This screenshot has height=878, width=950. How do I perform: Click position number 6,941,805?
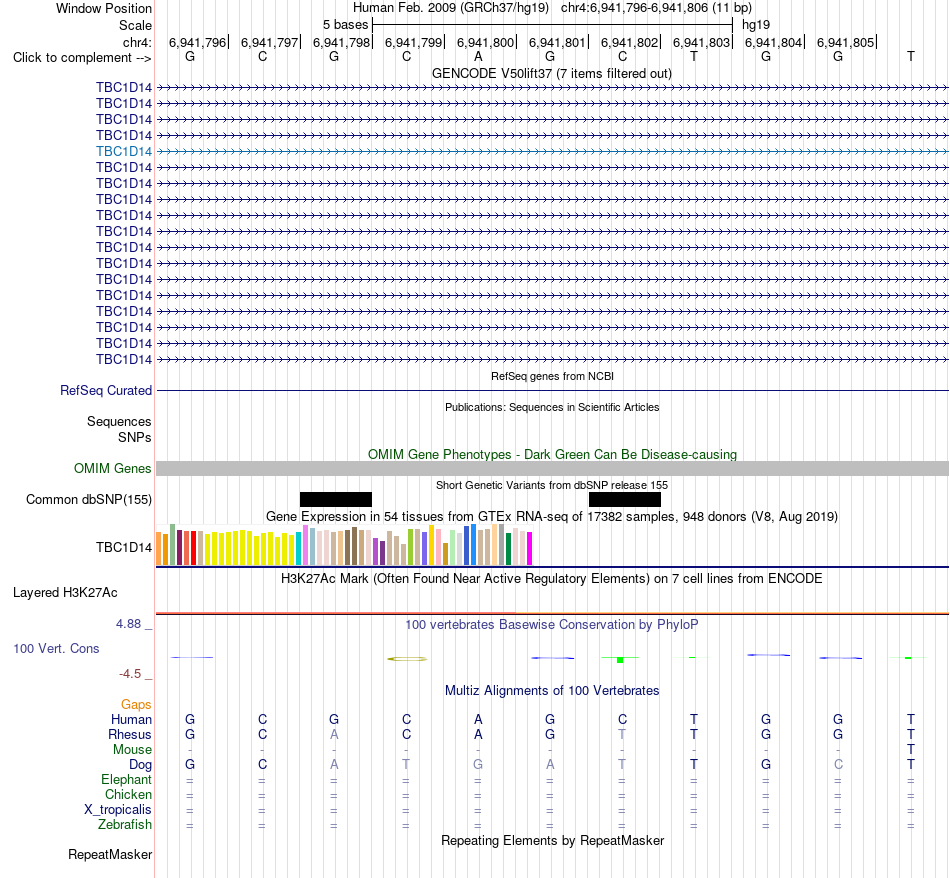(x=846, y=42)
